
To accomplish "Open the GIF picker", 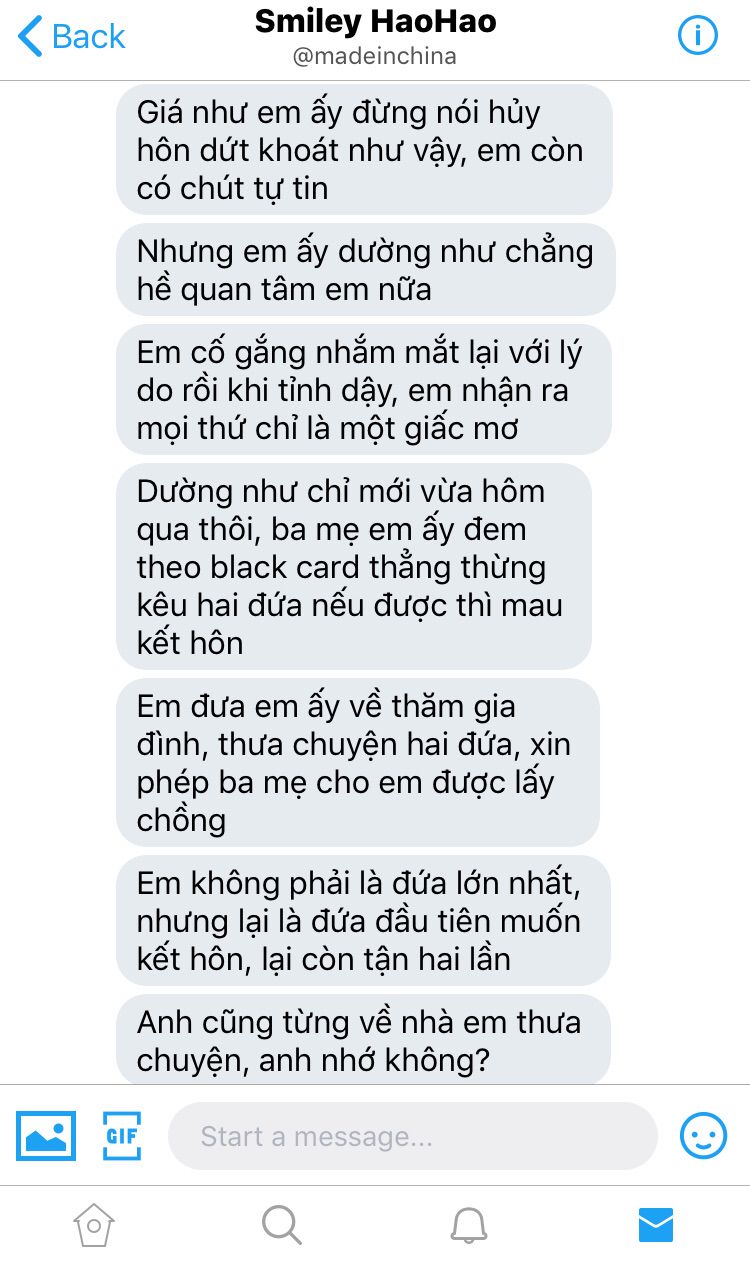I will pyautogui.click(x=121, y=1136).
